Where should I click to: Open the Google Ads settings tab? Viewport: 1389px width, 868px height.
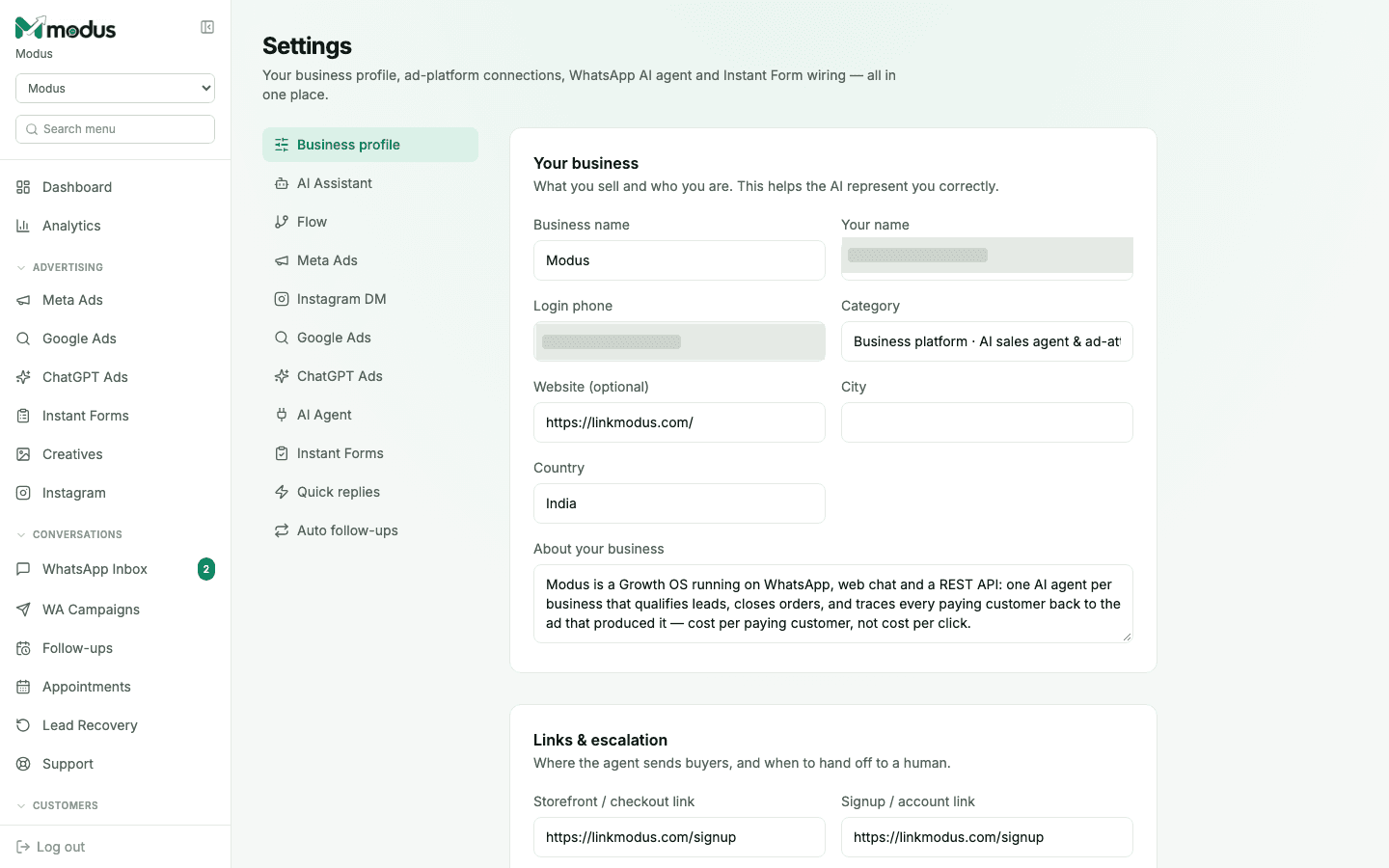(370, 338)
